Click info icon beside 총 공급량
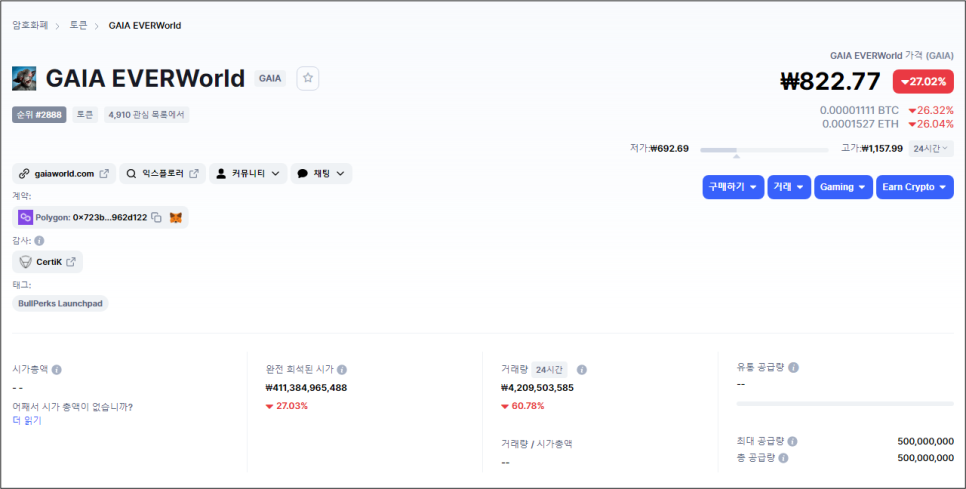The width and height of the screenshot is (966, 489). (x=783, y=458)
